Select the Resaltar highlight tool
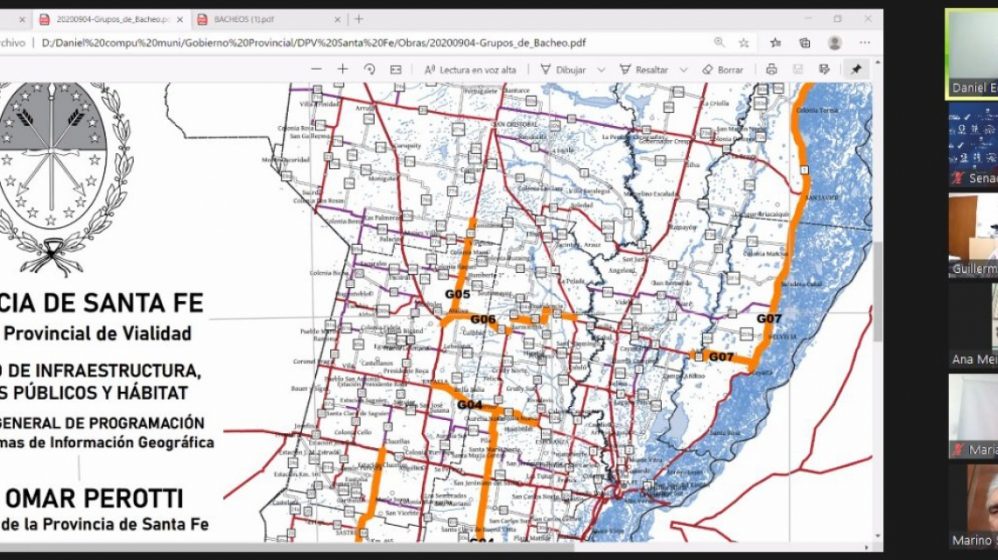Screen dimensions: 998x560 point(643,69)
